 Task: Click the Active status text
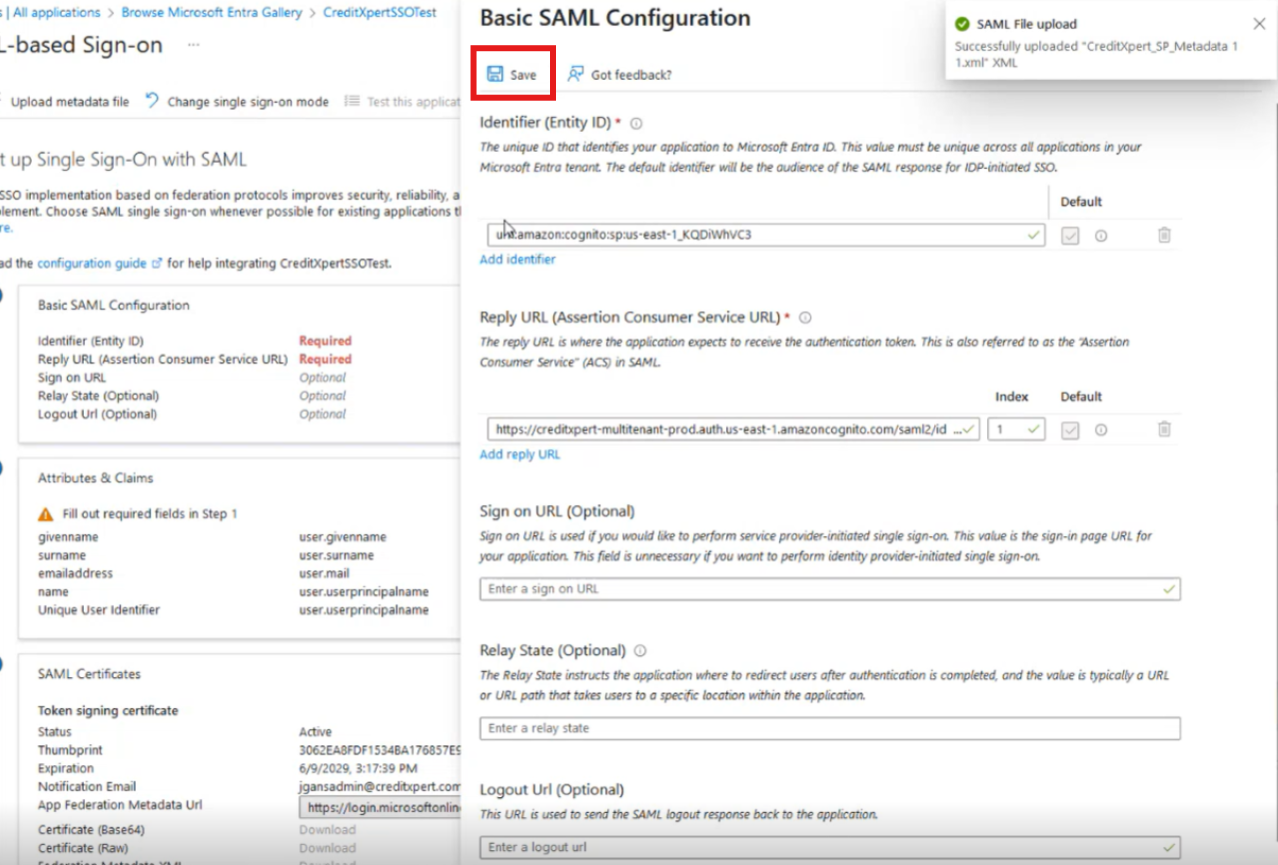[x=315, y=732]
